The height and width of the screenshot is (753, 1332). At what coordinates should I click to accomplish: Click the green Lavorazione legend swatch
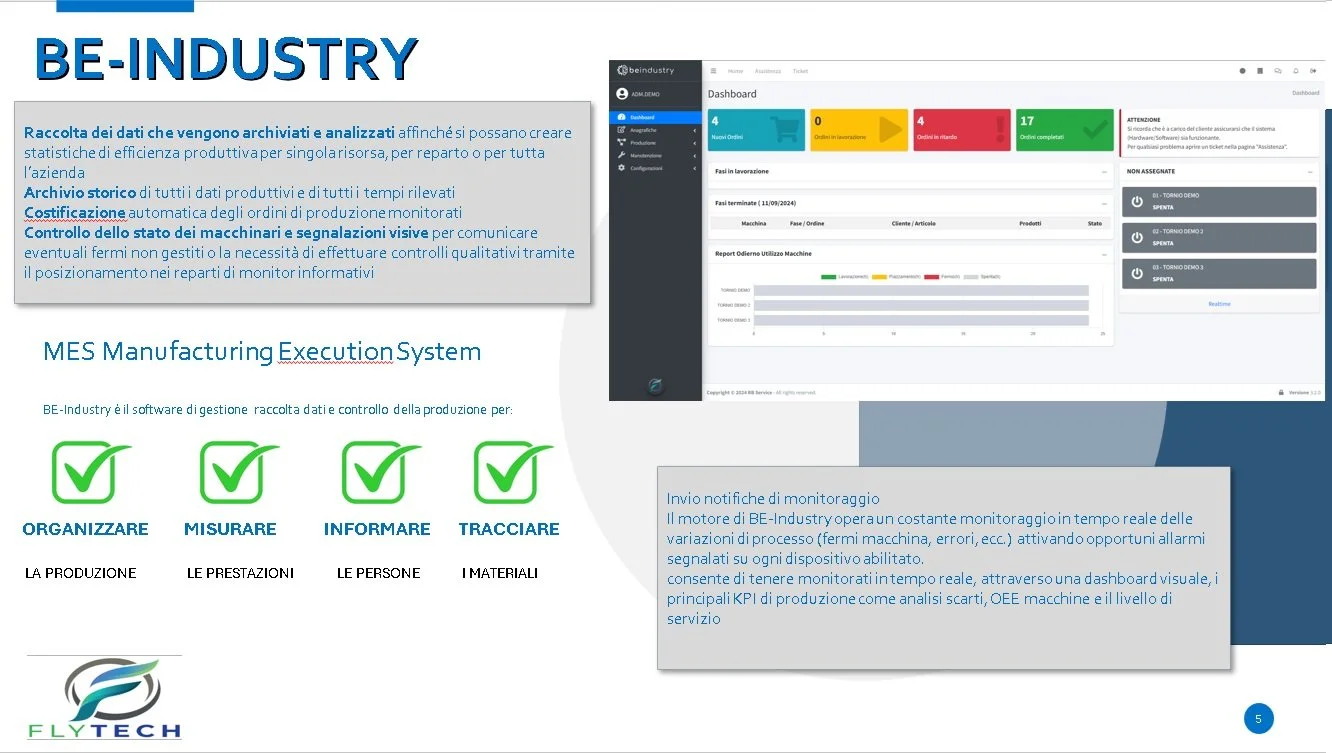point(827,276)
